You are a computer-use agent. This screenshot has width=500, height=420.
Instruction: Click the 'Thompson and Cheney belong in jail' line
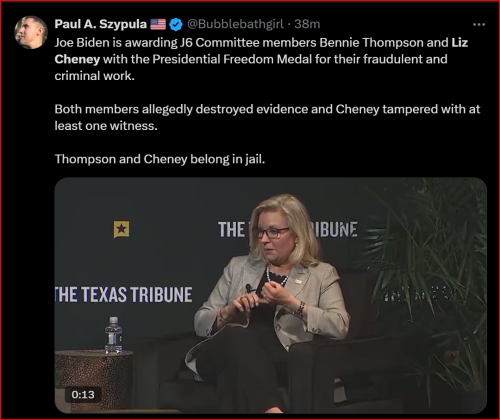click(160, 159)
